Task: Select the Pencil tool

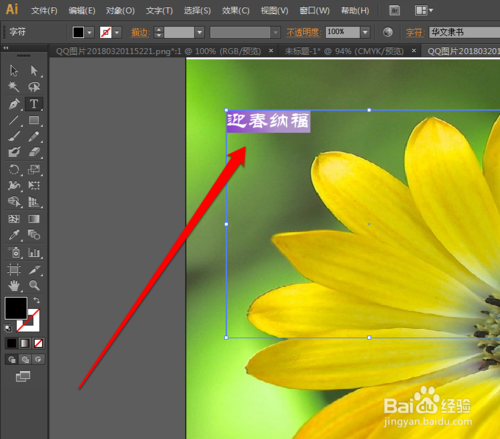Action: pyautogui.click(x=34, y=136)
